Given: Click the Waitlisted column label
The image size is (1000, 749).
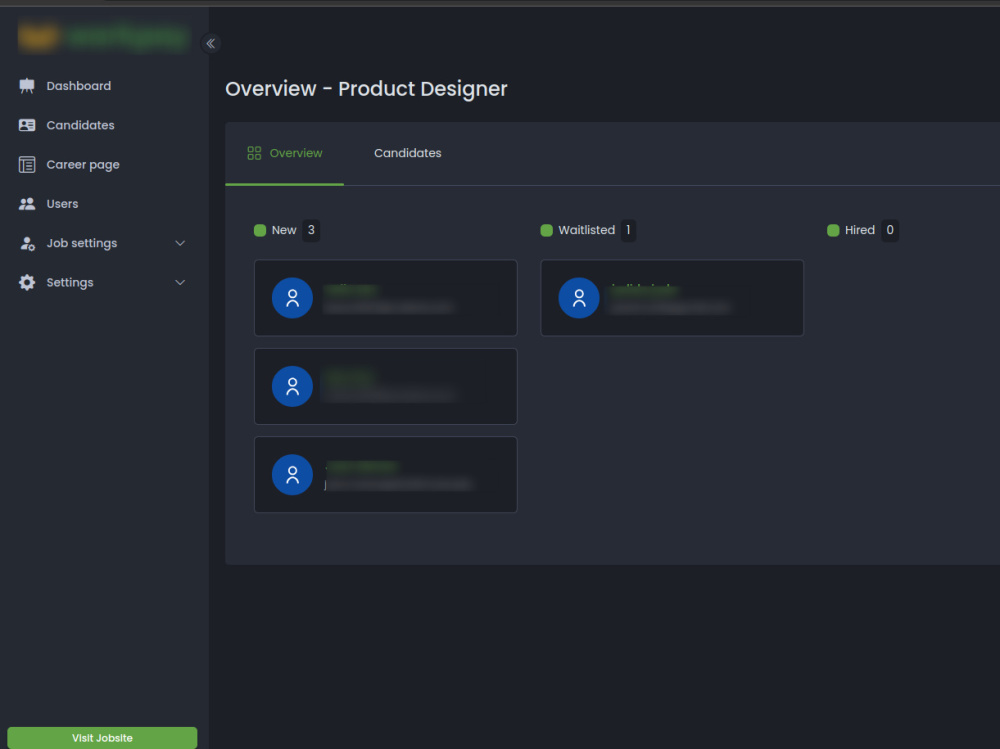Looking at the screenshot, I should [x=587, y=230].
